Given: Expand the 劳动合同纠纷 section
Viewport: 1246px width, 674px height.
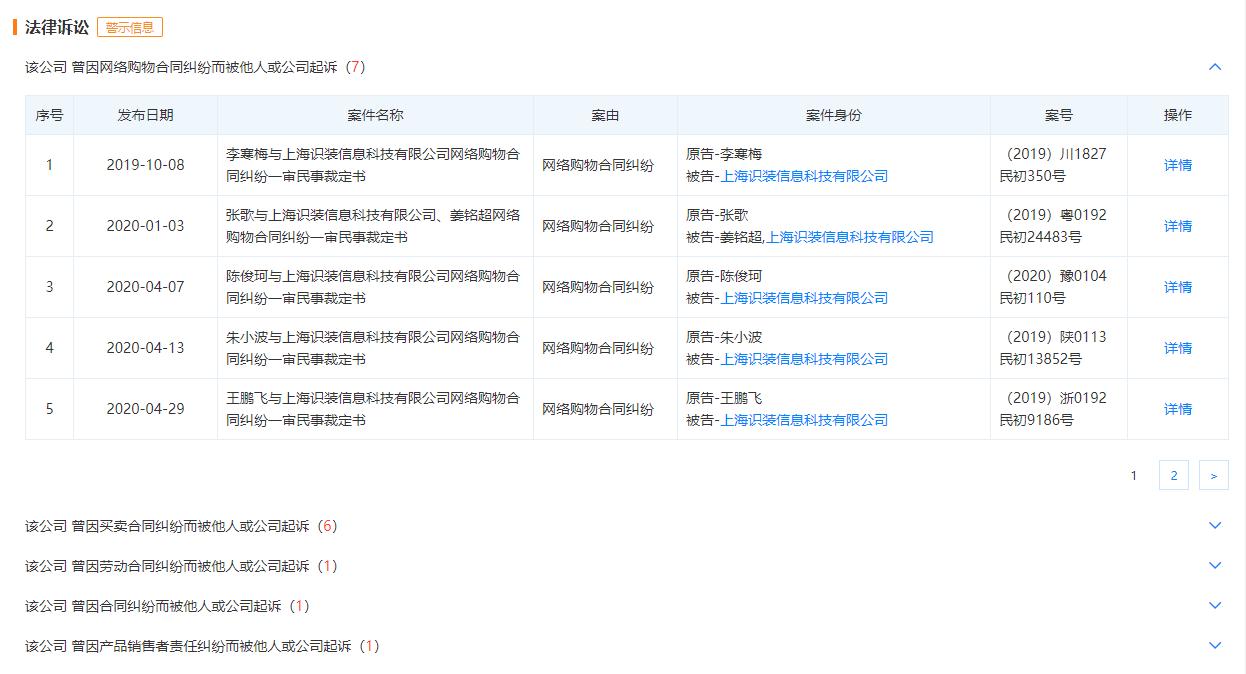Looking at the screenshot, I should click(1215, 565).
